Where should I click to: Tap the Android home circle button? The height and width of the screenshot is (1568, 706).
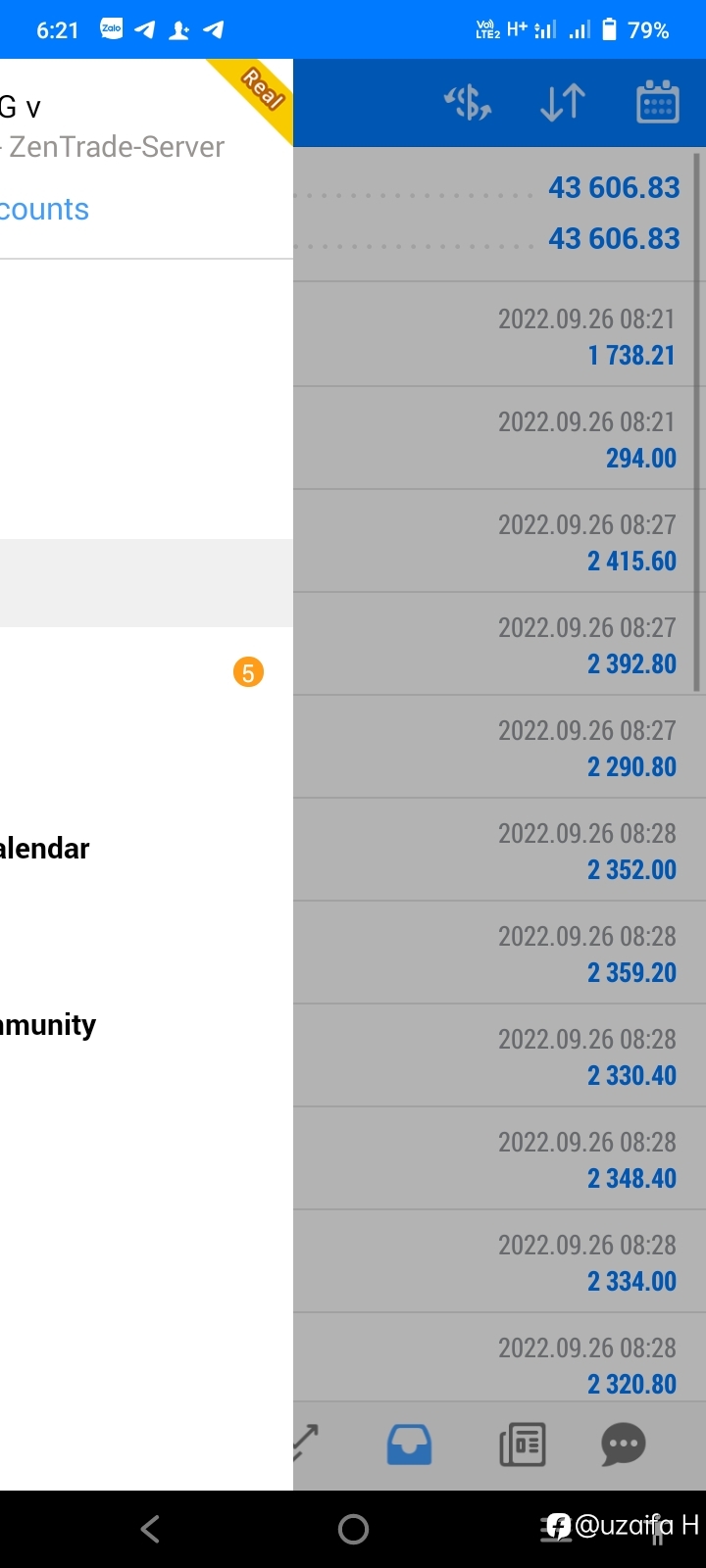(x=353, y=1529)
